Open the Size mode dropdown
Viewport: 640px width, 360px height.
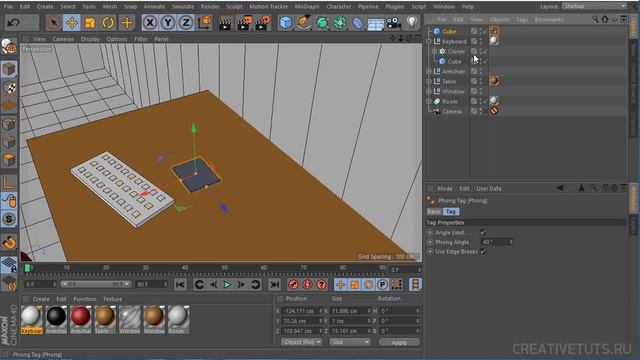click(x=350, y=342)
